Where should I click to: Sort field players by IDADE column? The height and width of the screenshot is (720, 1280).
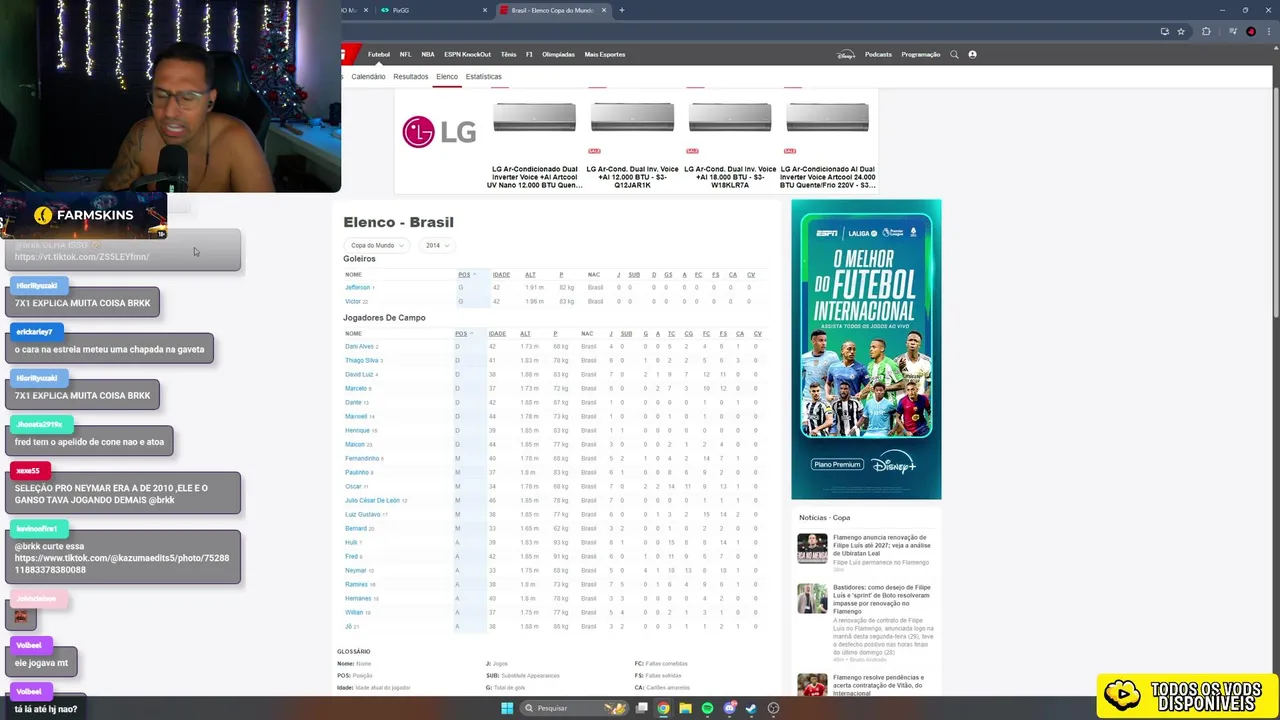pyautogui.click(x=497, y=334)
